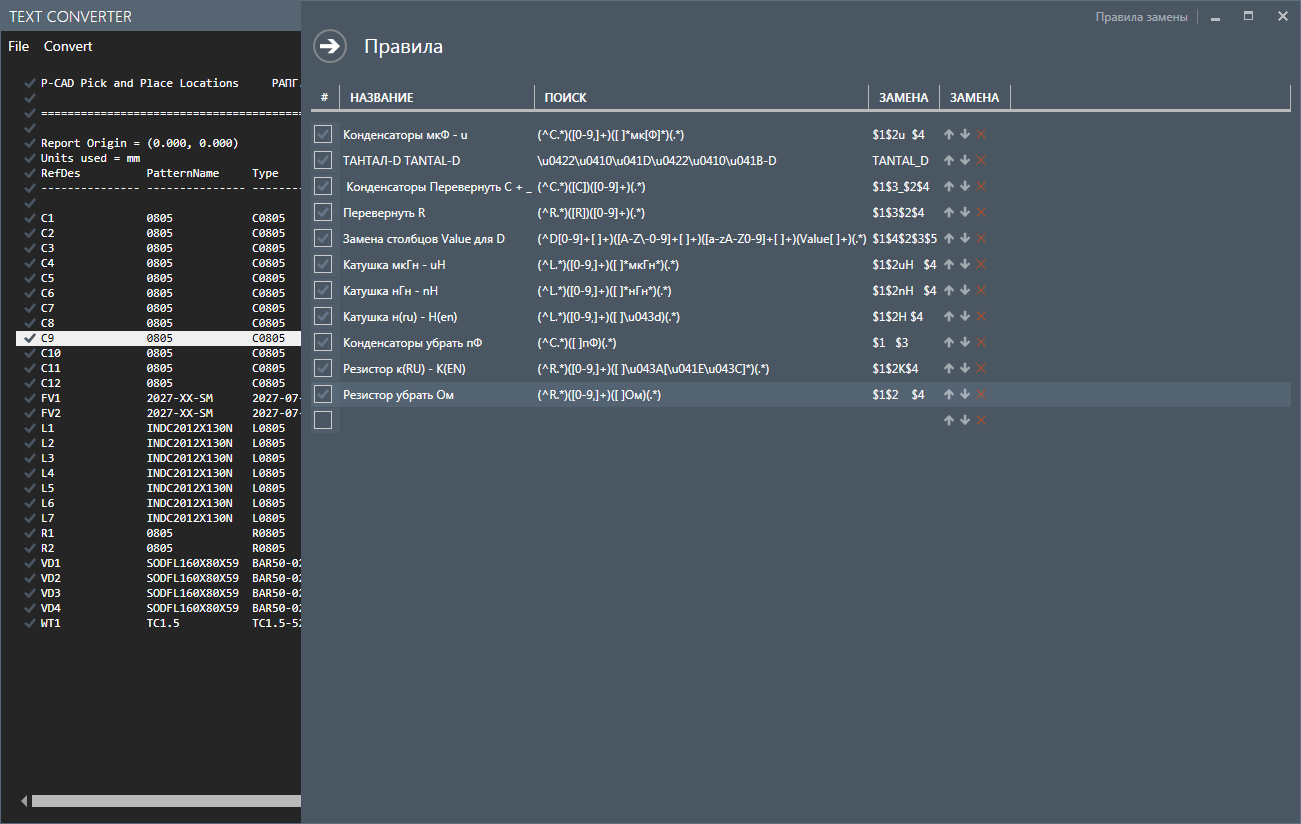Toggle checkbox for Конденсаторы Перевернуть C rule

pos(323,186)
